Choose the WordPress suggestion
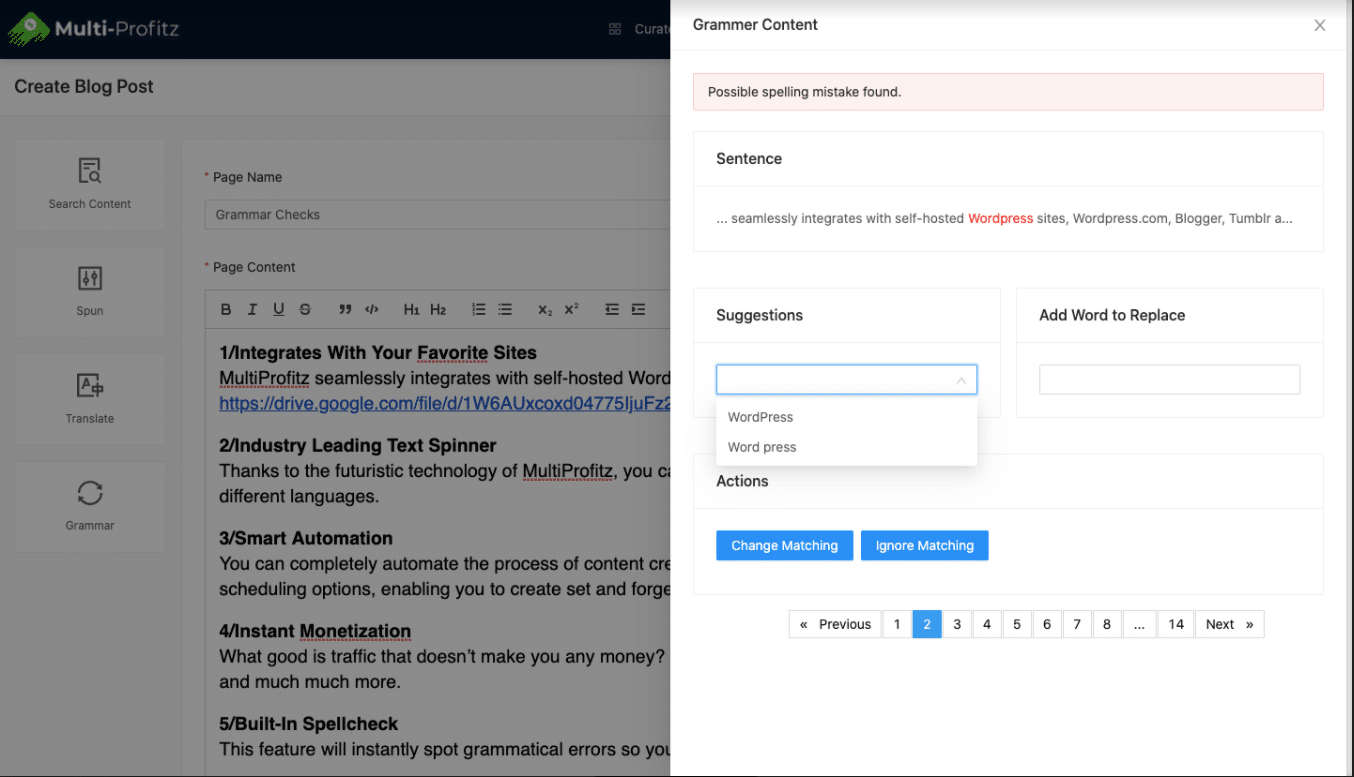 846,417
